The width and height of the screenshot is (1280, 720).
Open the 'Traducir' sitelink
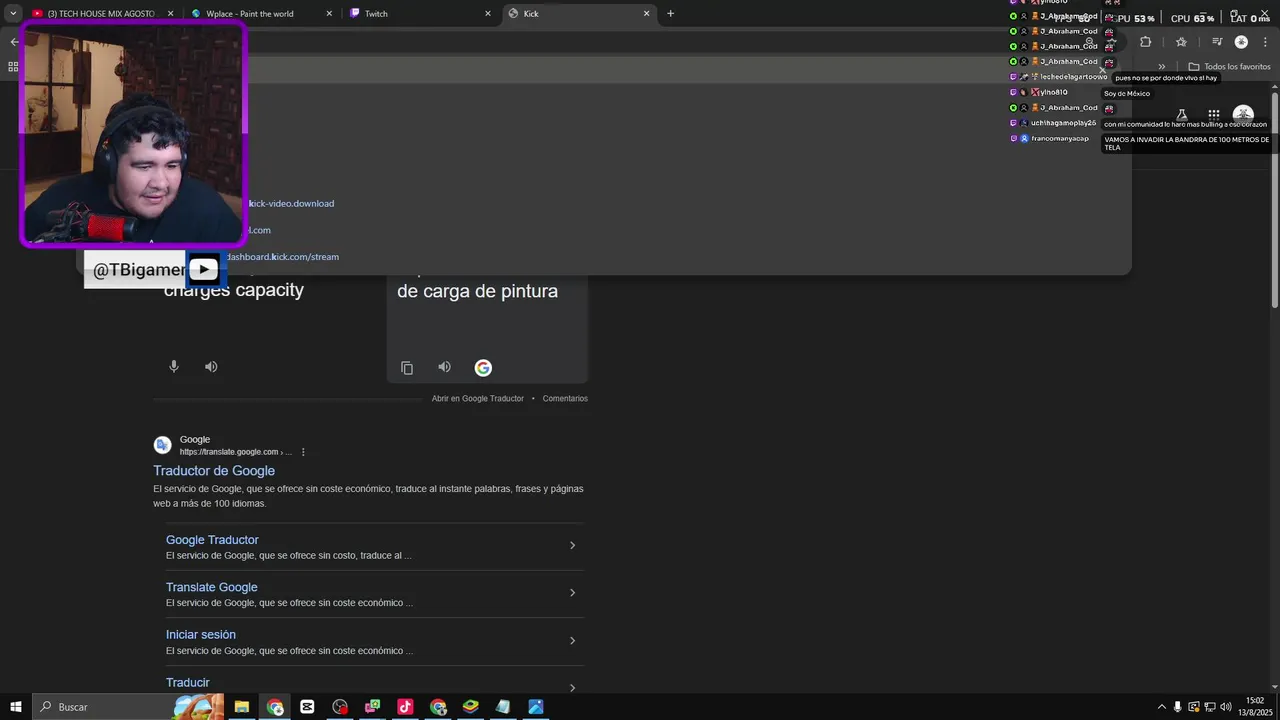pyautogui.click(x=188, y=683)
